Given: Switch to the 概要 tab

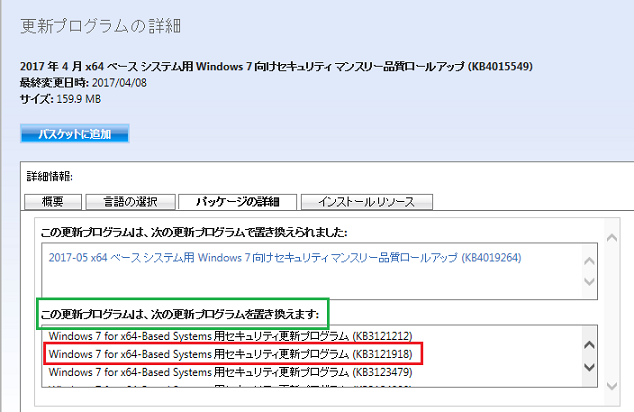Looking at the screenshot, I should pyautogui.click(x=53, y=202).
